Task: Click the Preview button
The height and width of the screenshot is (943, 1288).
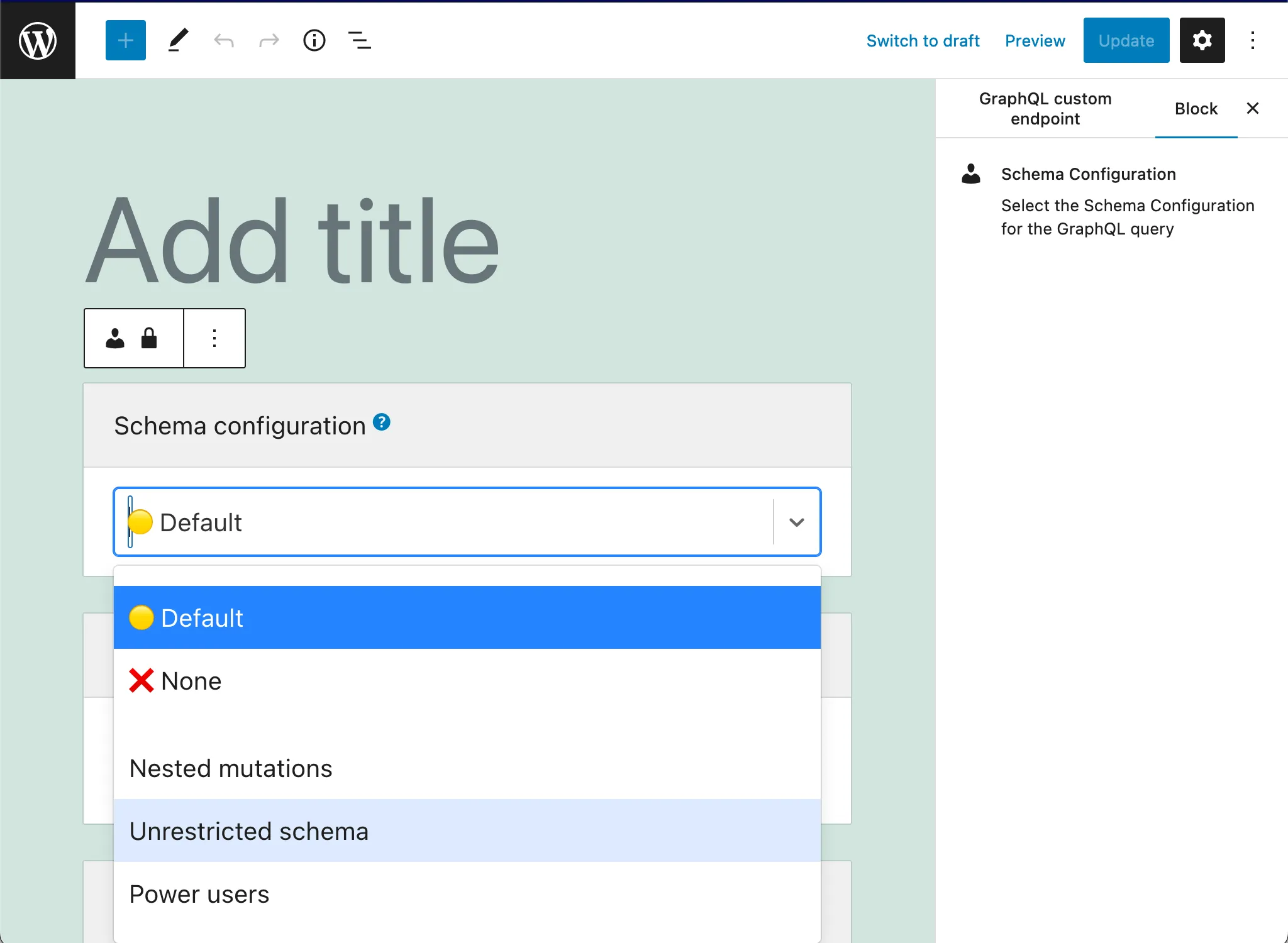Action: (1035, 40)
